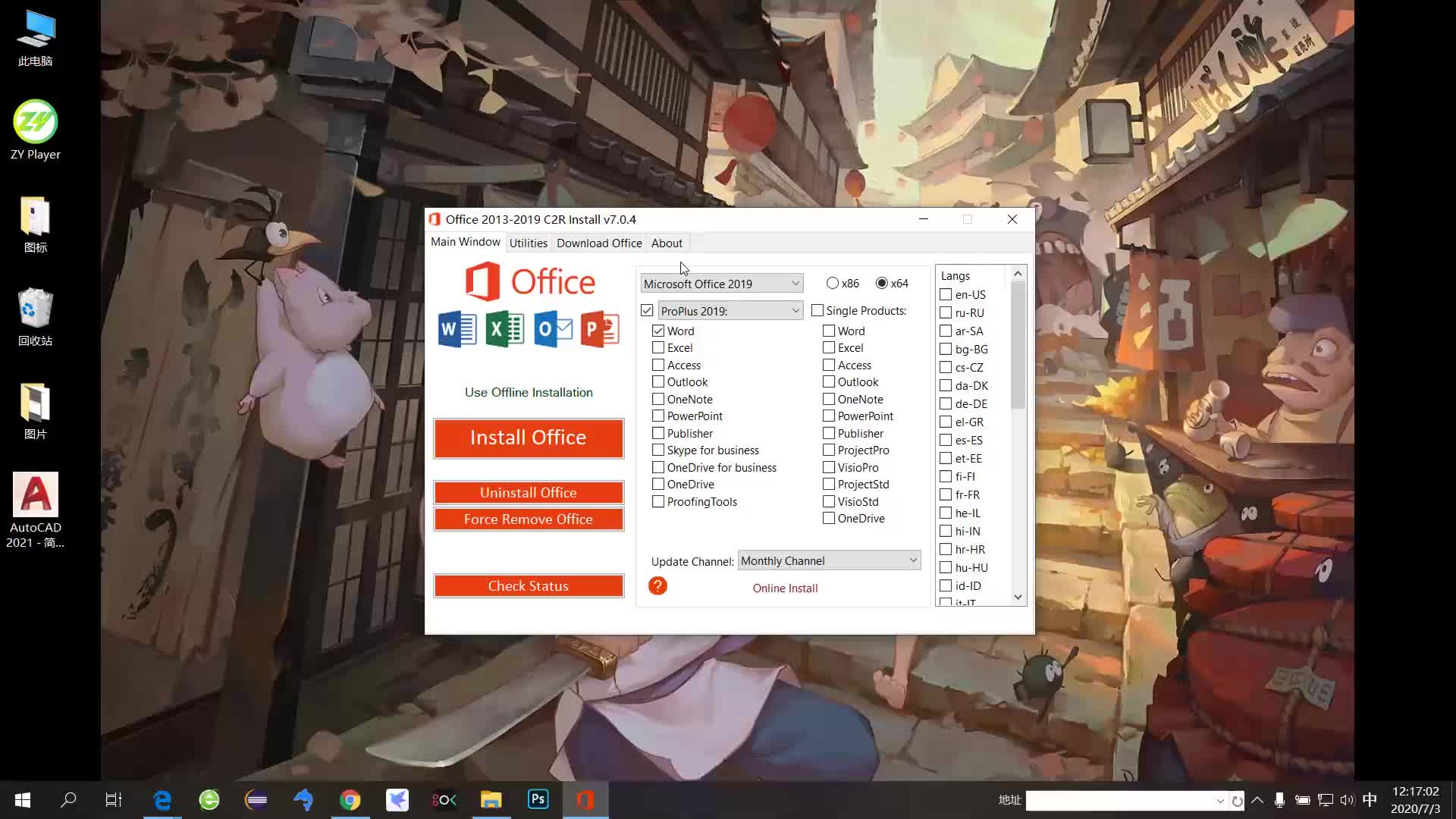Click the Outlook icon in the installer window
This screenshot has width=1456, height=819.
(x=553, y=328)
